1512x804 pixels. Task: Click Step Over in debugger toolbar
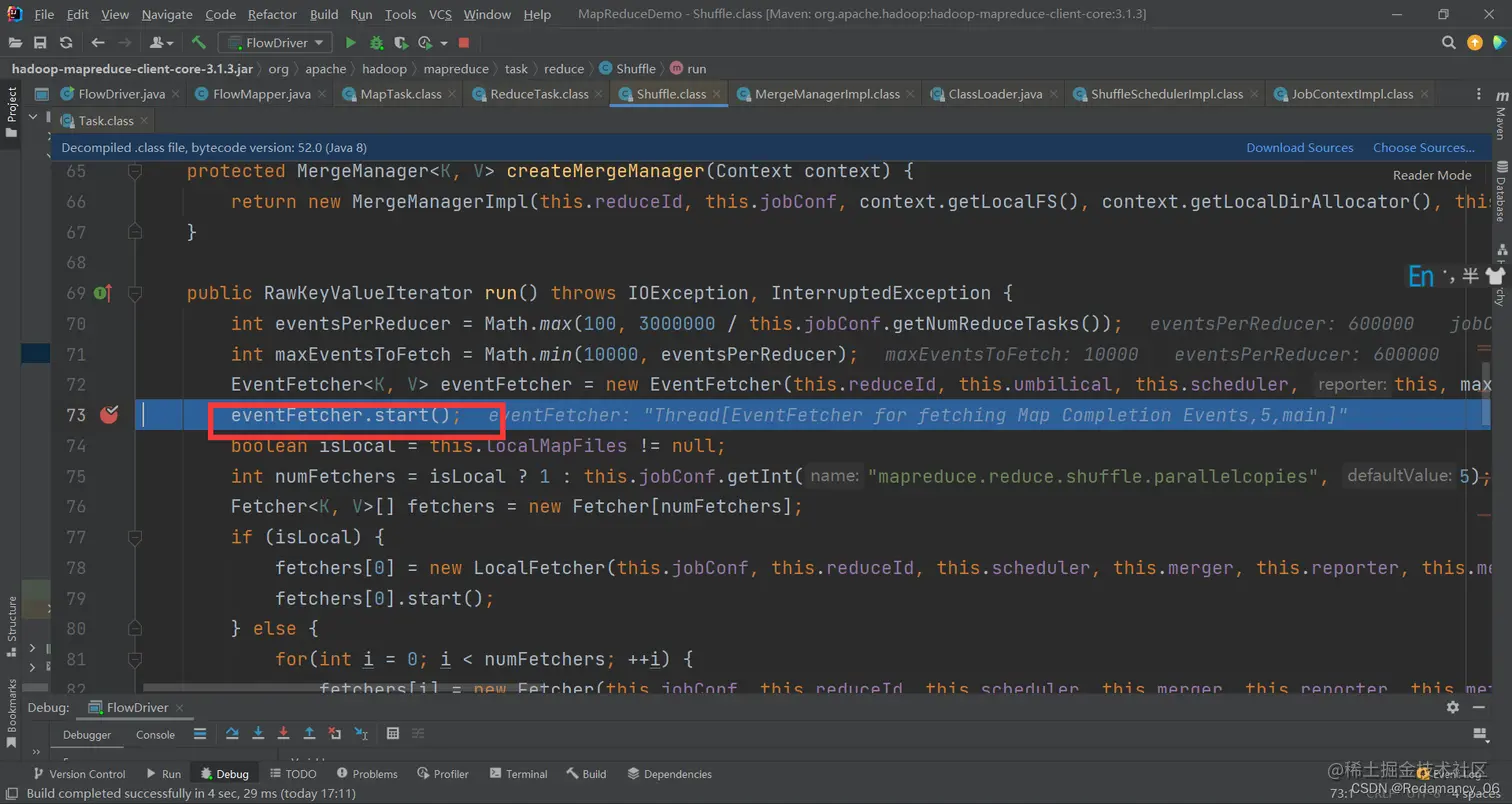click(x=232, y=734)
